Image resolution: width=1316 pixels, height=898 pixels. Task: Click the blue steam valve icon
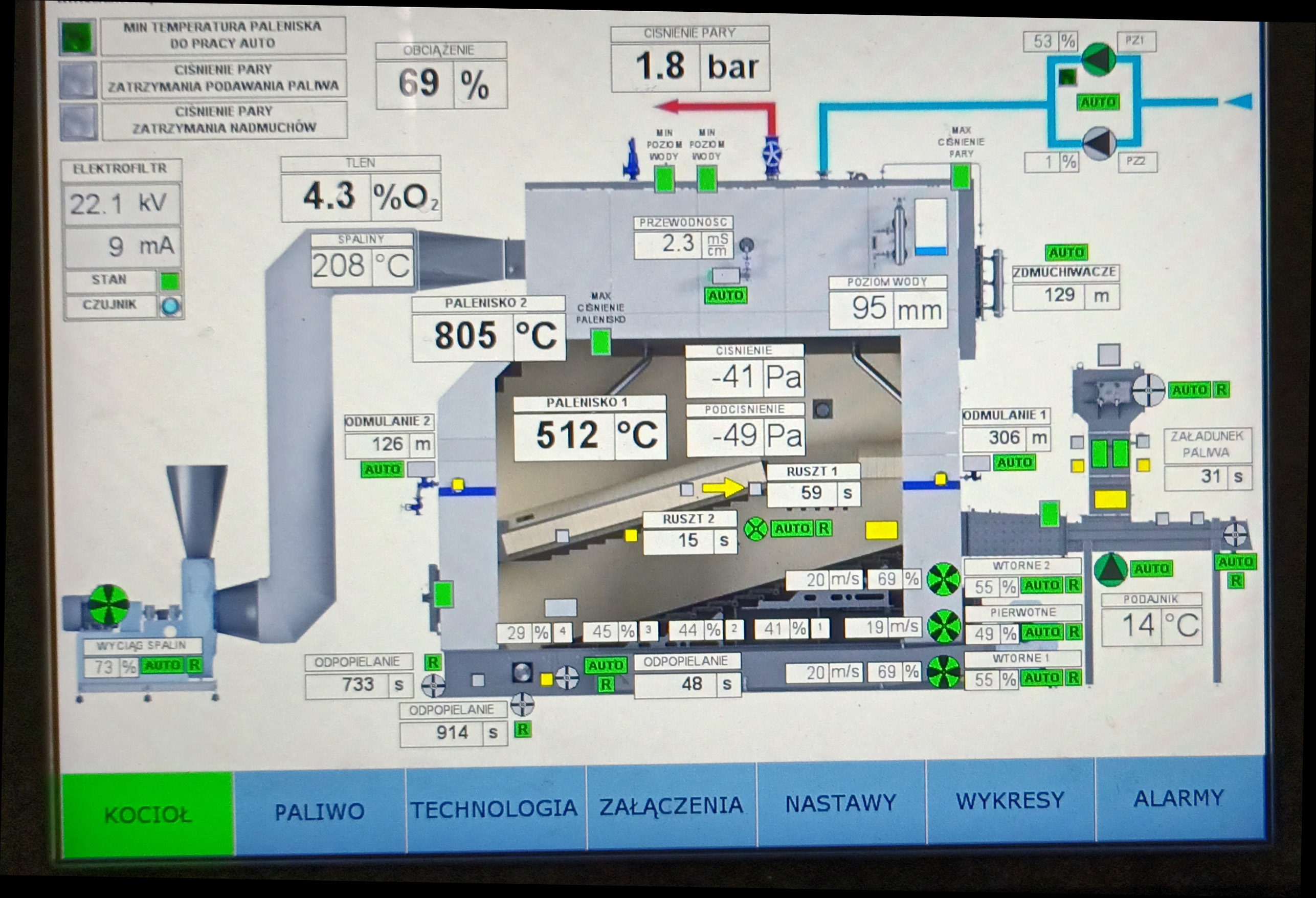point(772,154)
